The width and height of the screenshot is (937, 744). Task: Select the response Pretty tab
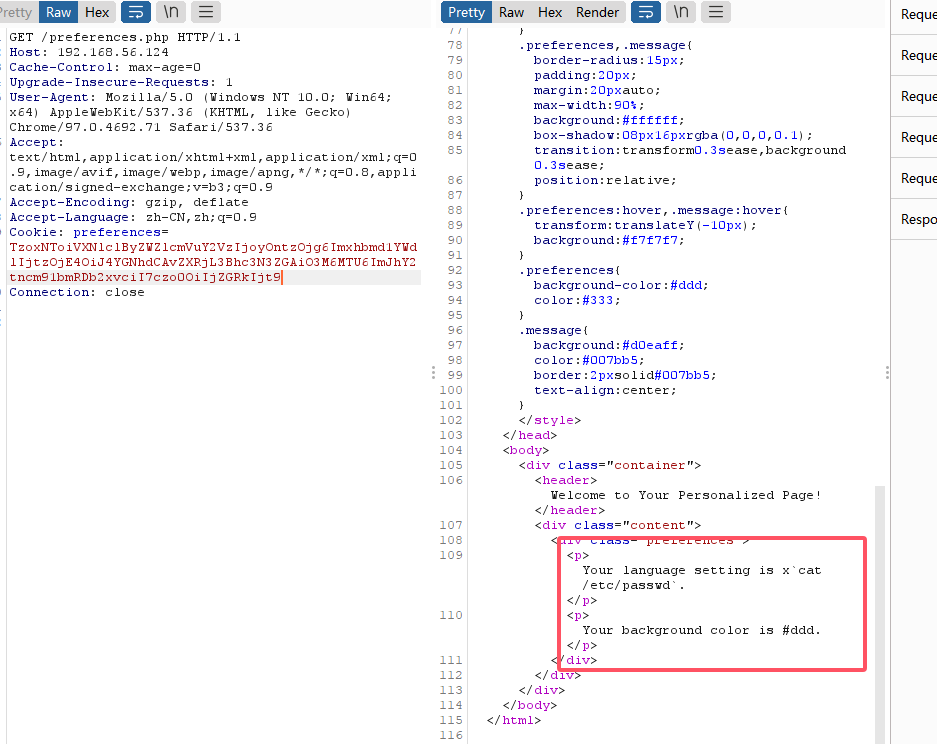[x=466, y=12]
